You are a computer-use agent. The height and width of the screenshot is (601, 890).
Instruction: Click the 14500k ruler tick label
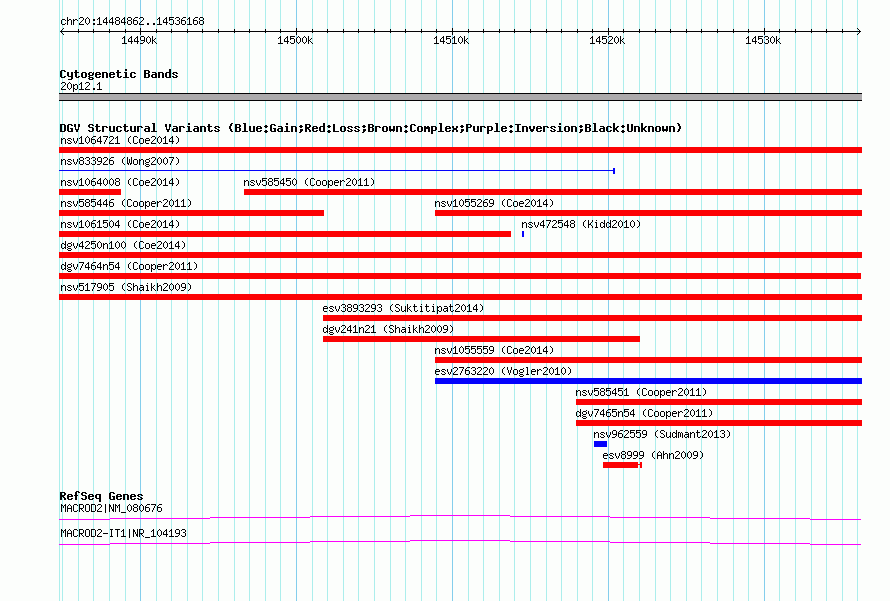click(x=295, y=40)
